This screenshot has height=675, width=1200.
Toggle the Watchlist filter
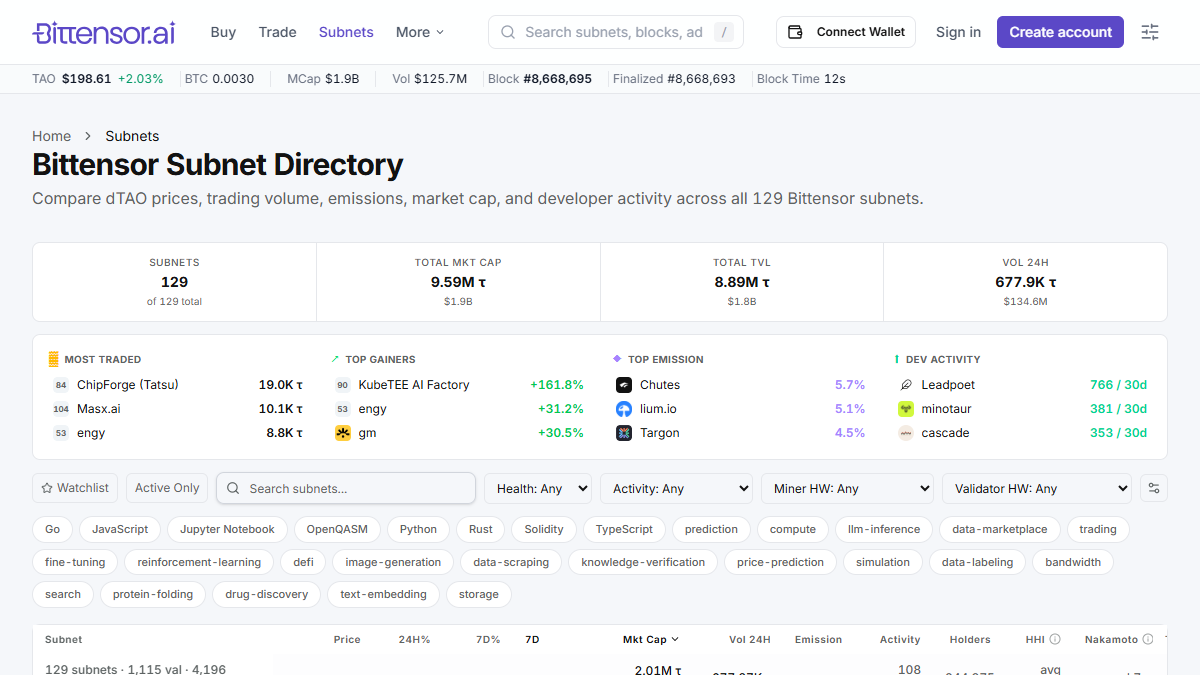coord(75,488)
